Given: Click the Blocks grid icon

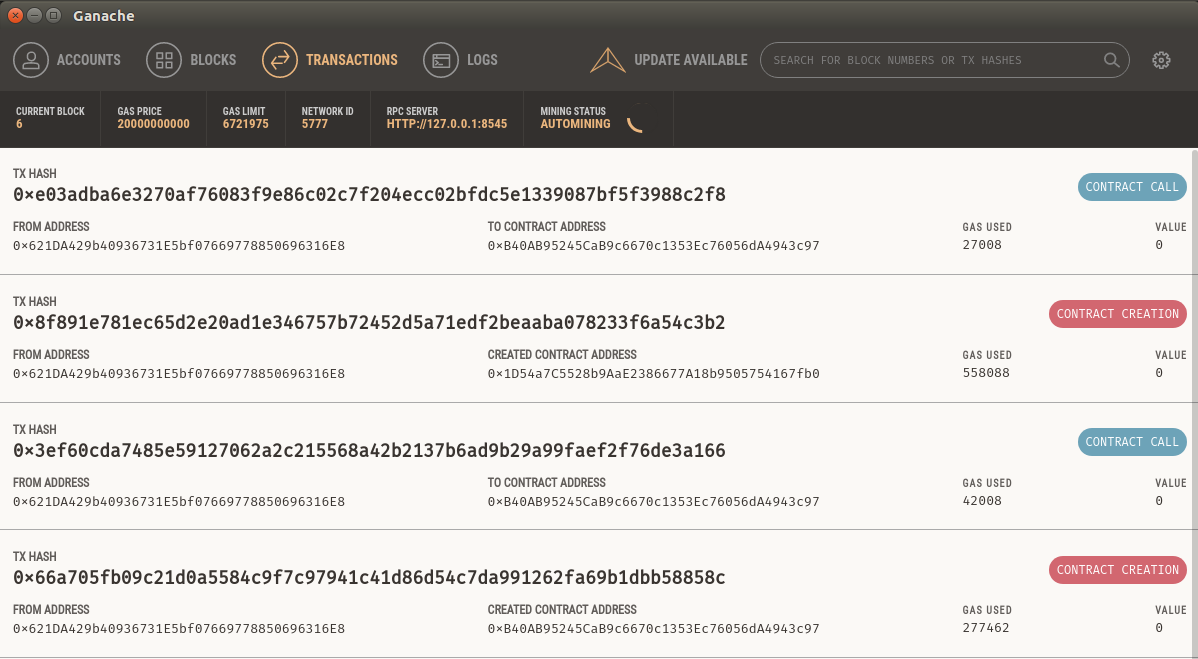Looking at the screenshot, I should point(164,60).
